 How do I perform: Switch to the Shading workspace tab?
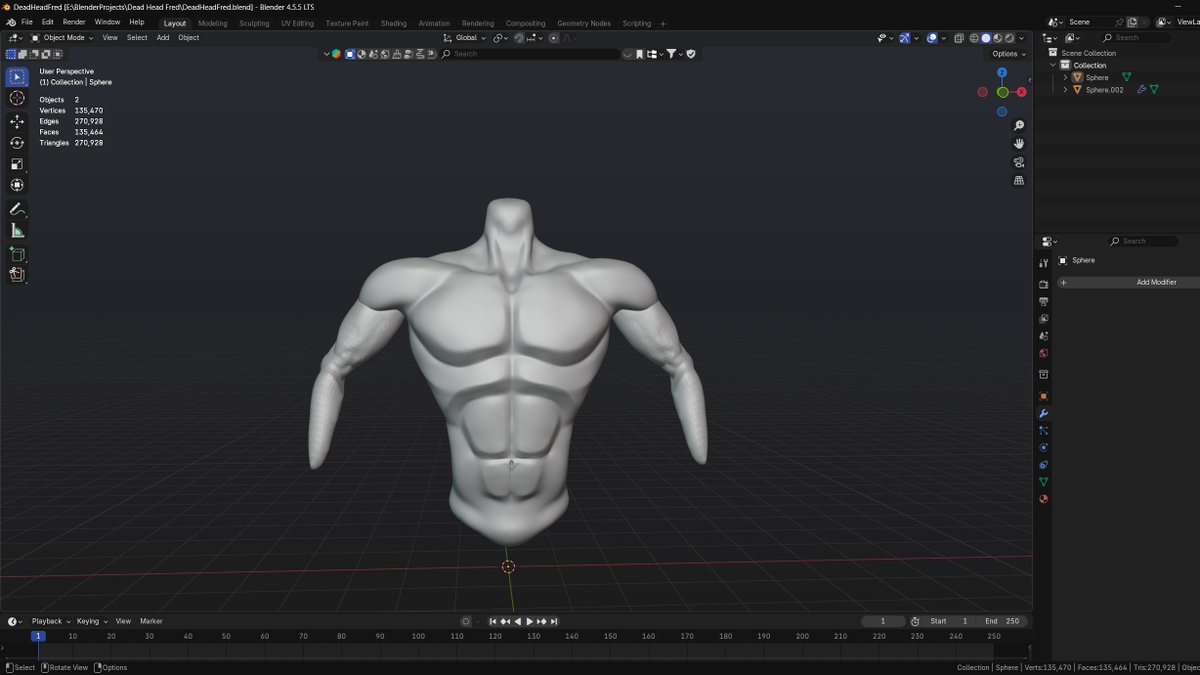[393, 23]
